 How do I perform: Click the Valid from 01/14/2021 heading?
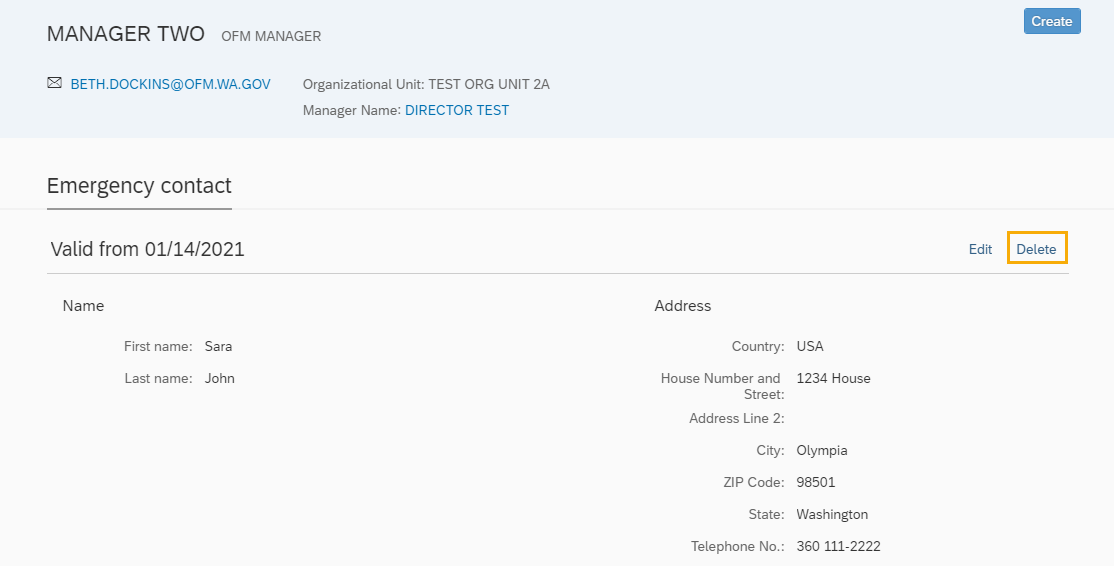(x=147, y=249)
